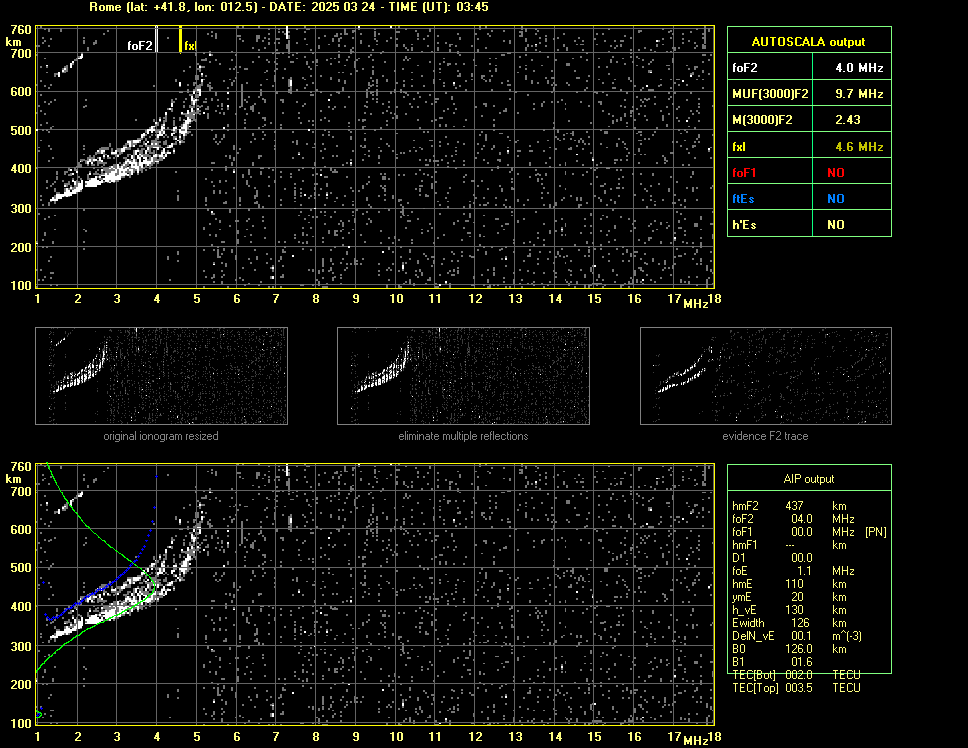968x748 pixels.
Task: Click the h'Es row label
Action: 744,225
